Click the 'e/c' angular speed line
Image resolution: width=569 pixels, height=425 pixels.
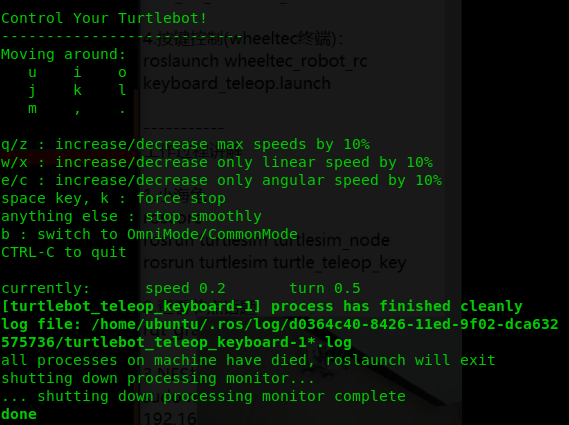coord(221,180)
